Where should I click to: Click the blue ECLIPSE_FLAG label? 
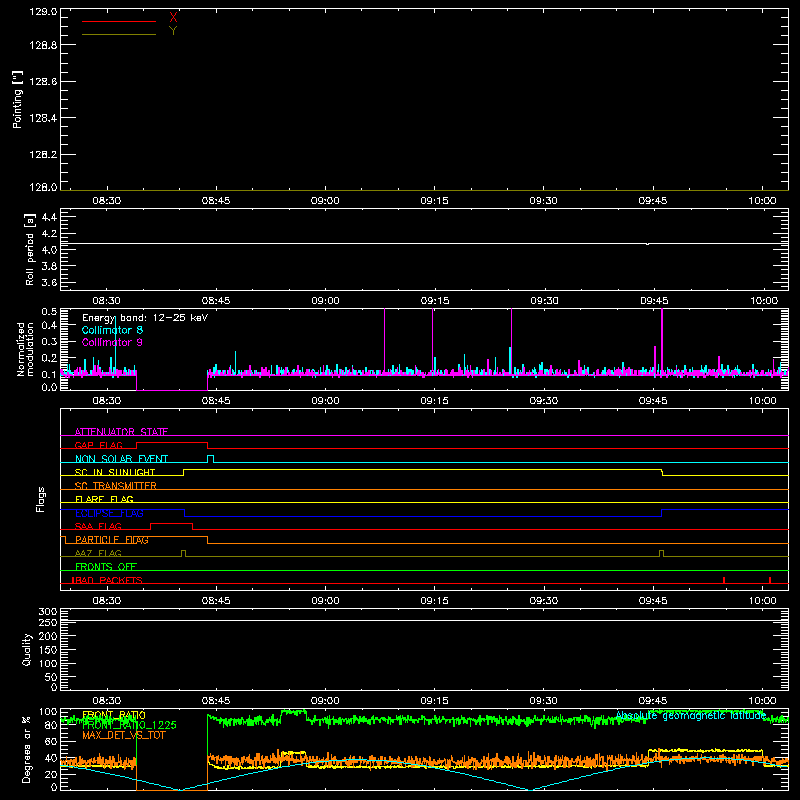pos(109,513)
